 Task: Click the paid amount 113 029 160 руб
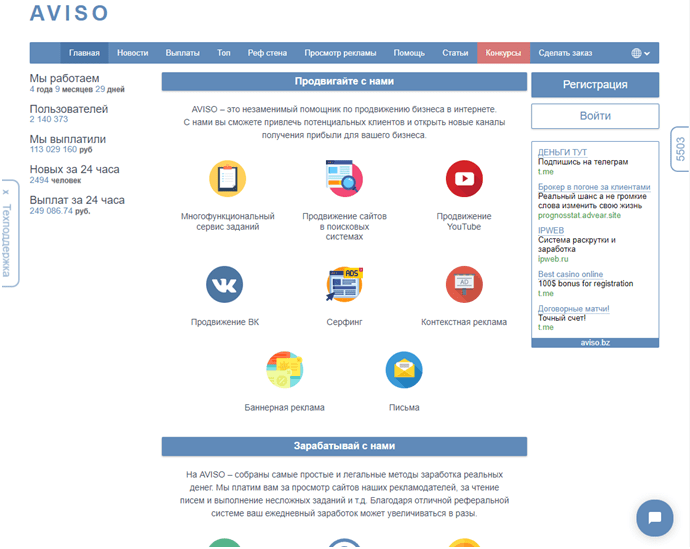[61, 150]
